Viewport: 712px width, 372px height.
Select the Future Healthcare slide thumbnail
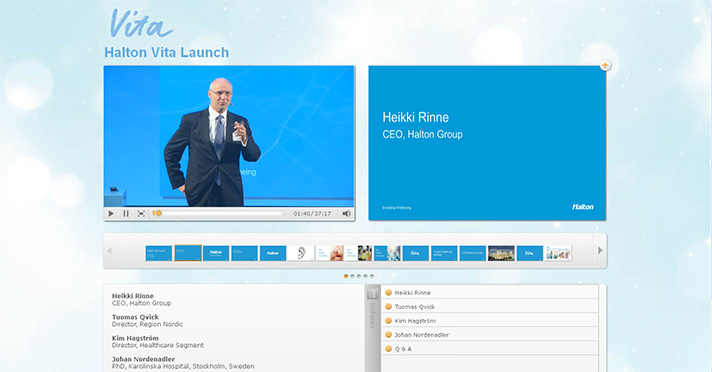[x=444, y=253]
